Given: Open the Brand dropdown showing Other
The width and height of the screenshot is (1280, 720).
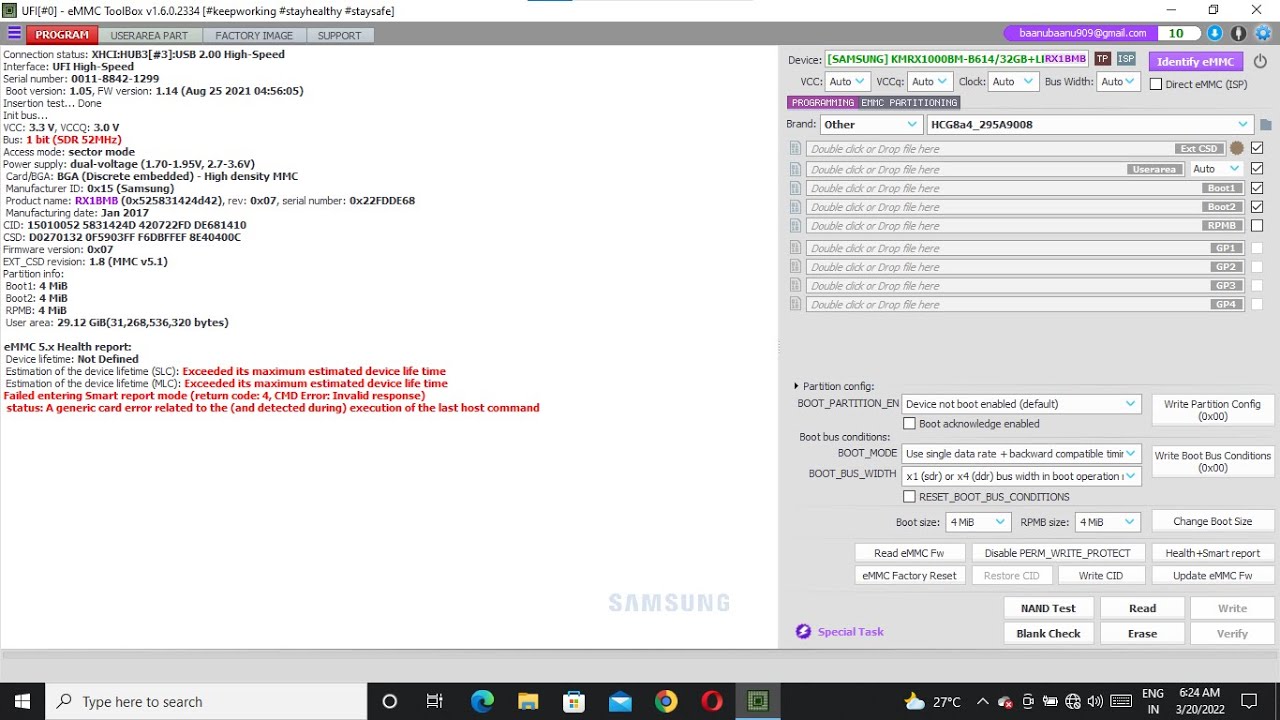Looking at the screenshot, I should click(871, 125).
